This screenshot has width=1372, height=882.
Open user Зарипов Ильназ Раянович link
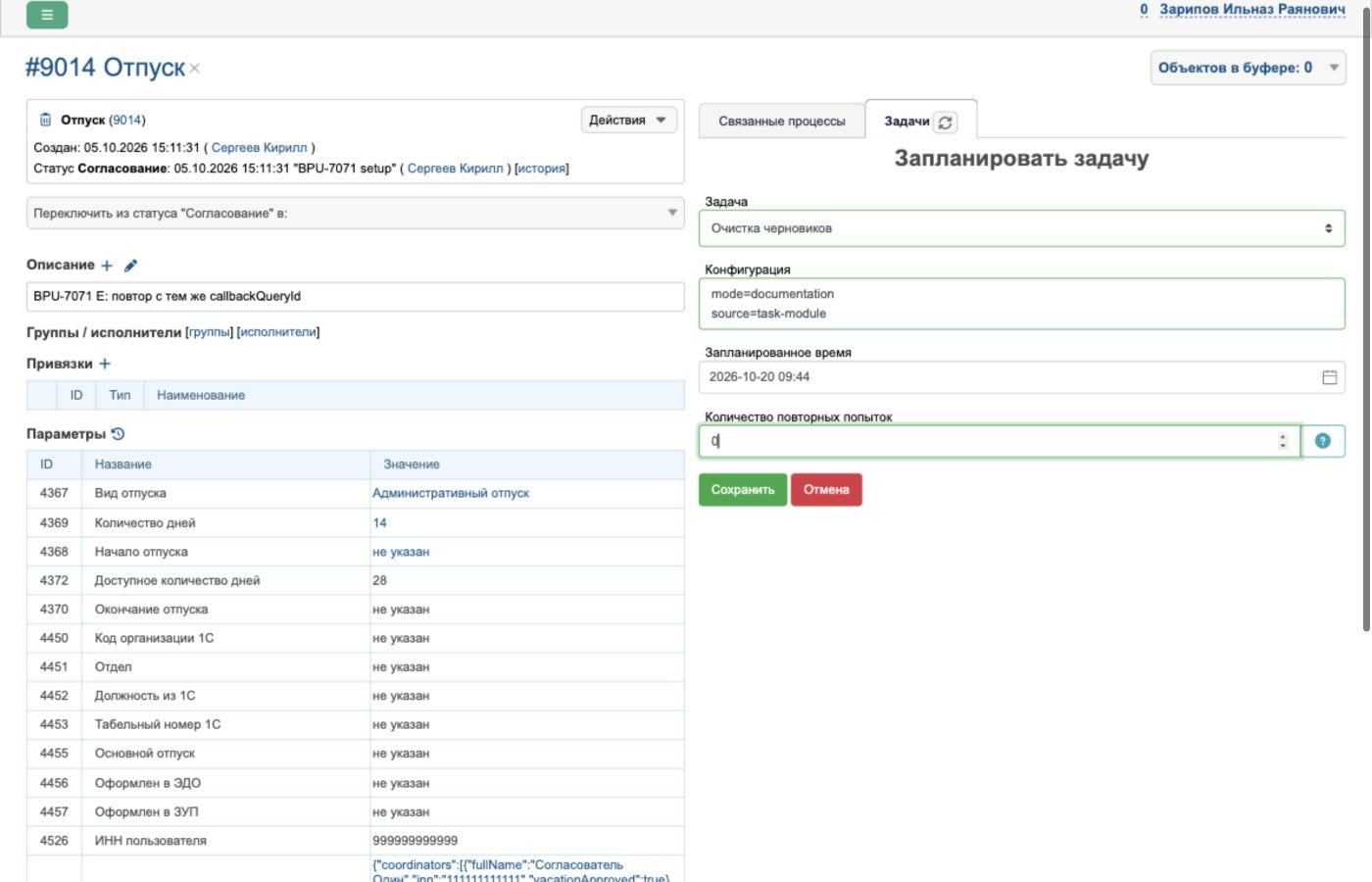point(1252,10)
